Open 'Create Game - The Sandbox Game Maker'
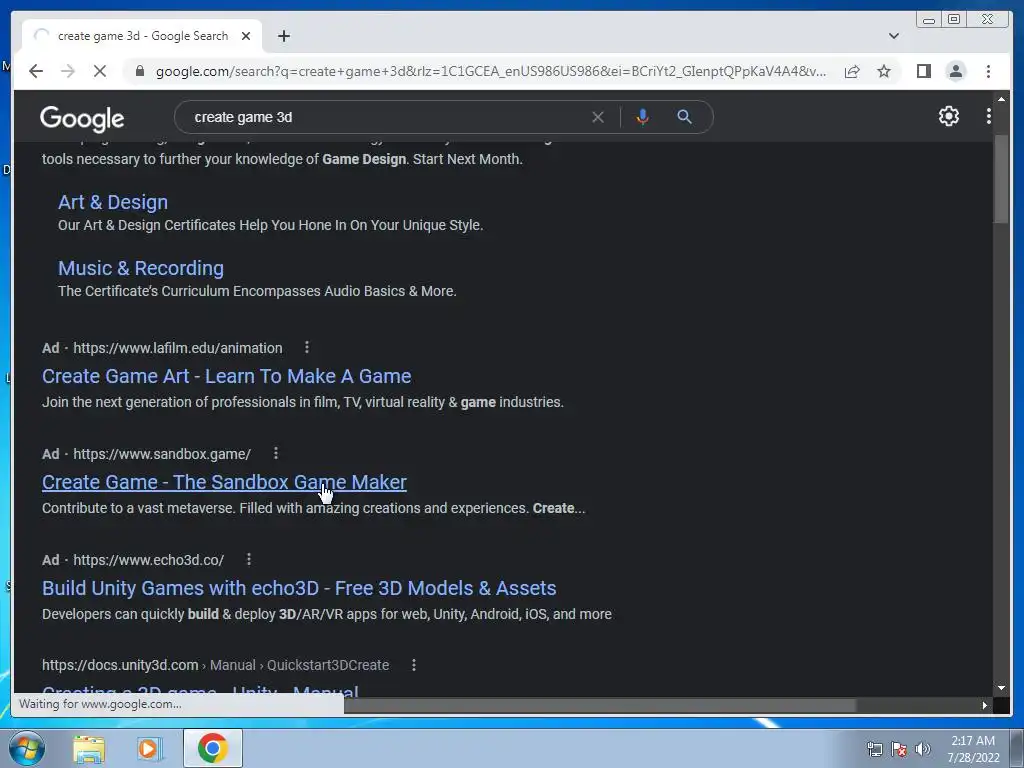 coord(224,482)
